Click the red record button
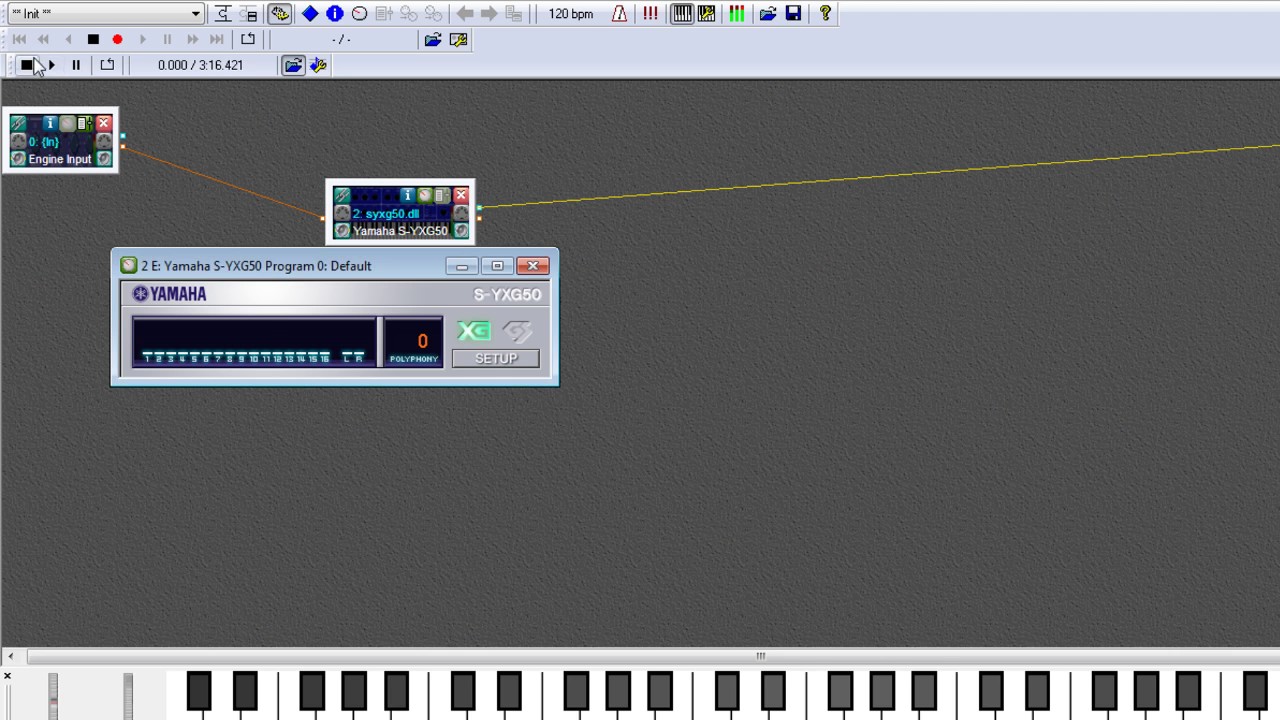This screenshot has height=720, width=1280. point(117,40)
